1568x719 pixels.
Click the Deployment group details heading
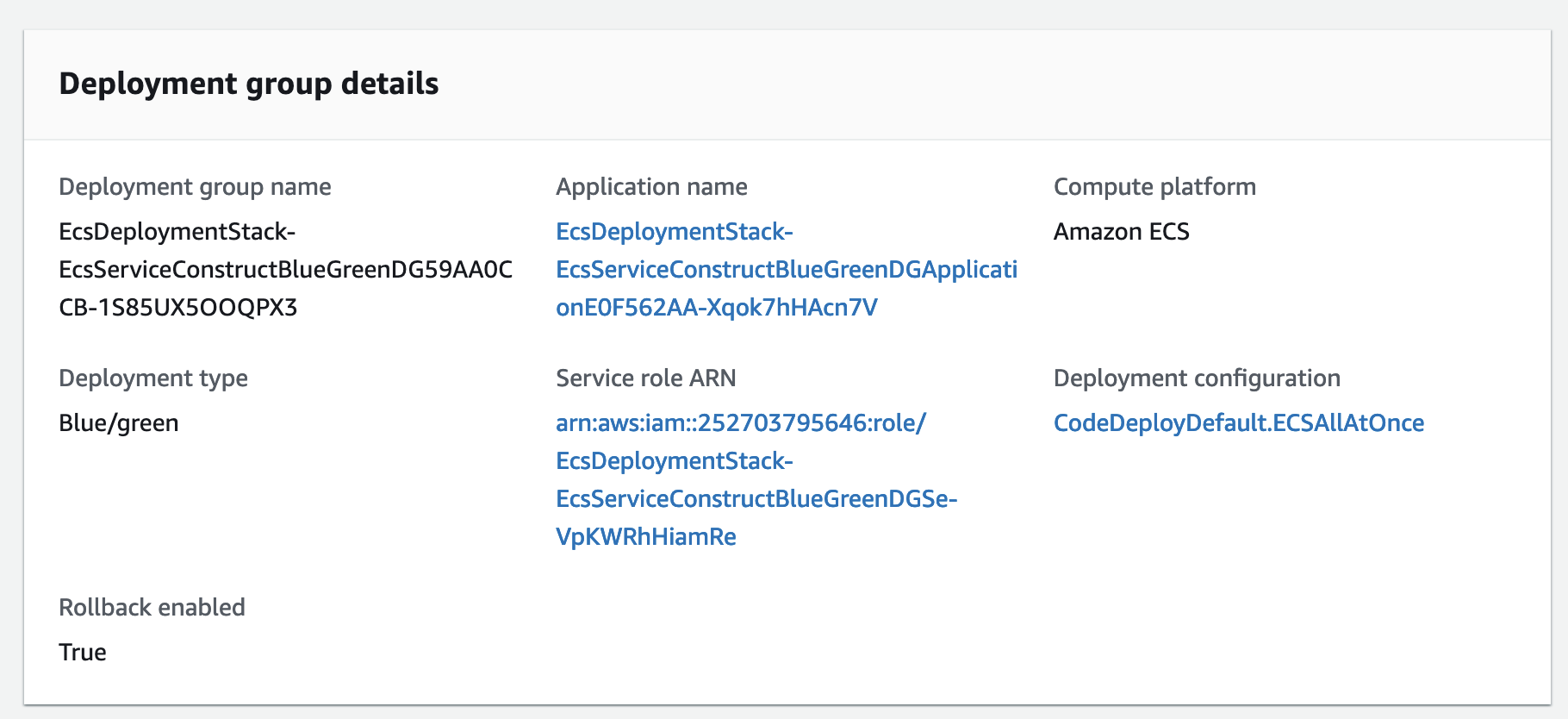tap(248, 84)
